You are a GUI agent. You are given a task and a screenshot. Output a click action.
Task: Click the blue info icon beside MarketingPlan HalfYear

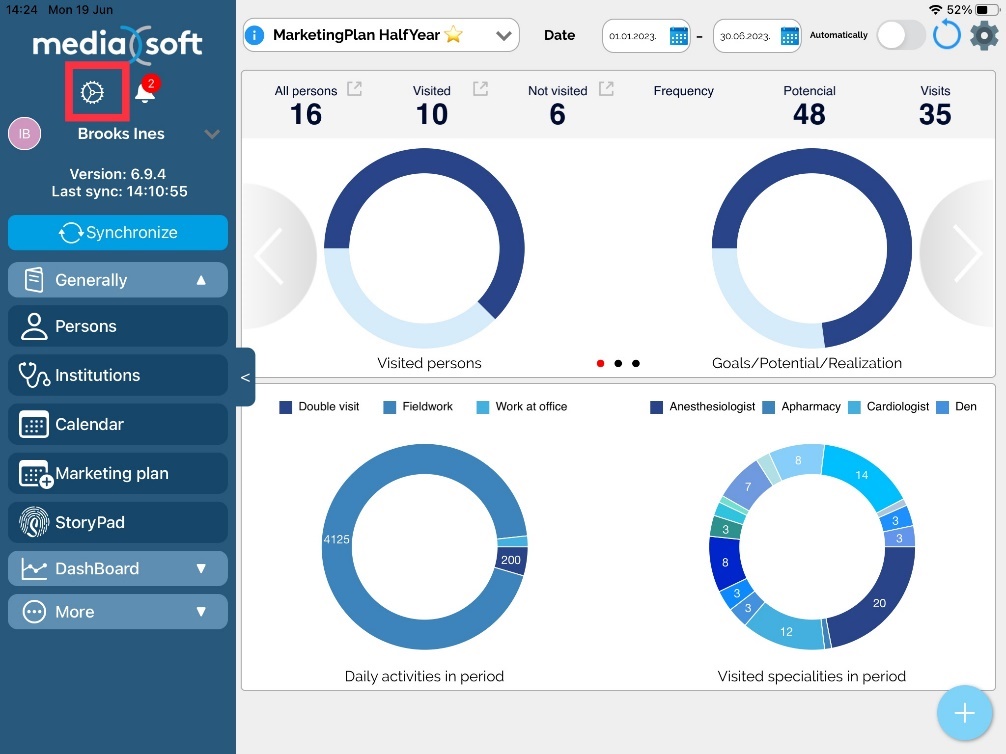pyautogui.click(x=255, y=35)
